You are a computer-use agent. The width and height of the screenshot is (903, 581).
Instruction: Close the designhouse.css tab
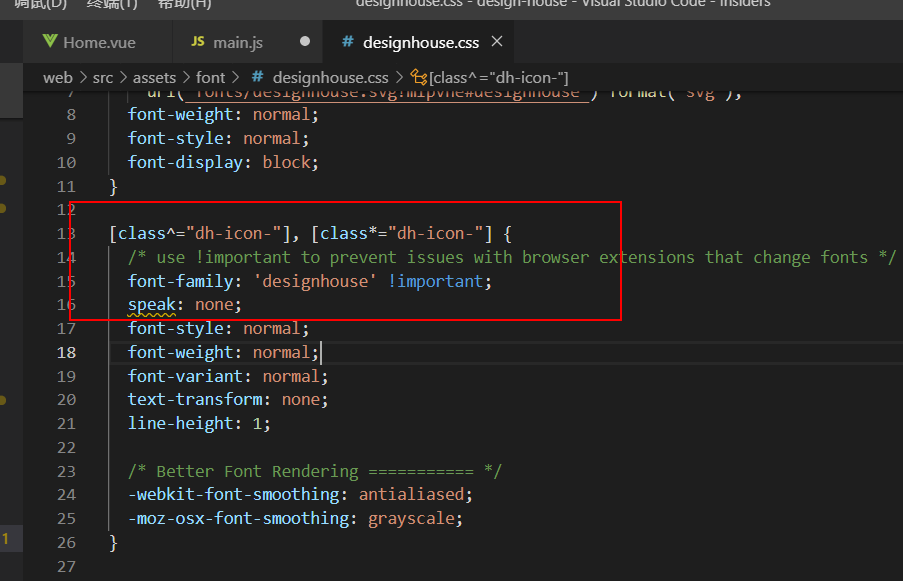[497, 42]
